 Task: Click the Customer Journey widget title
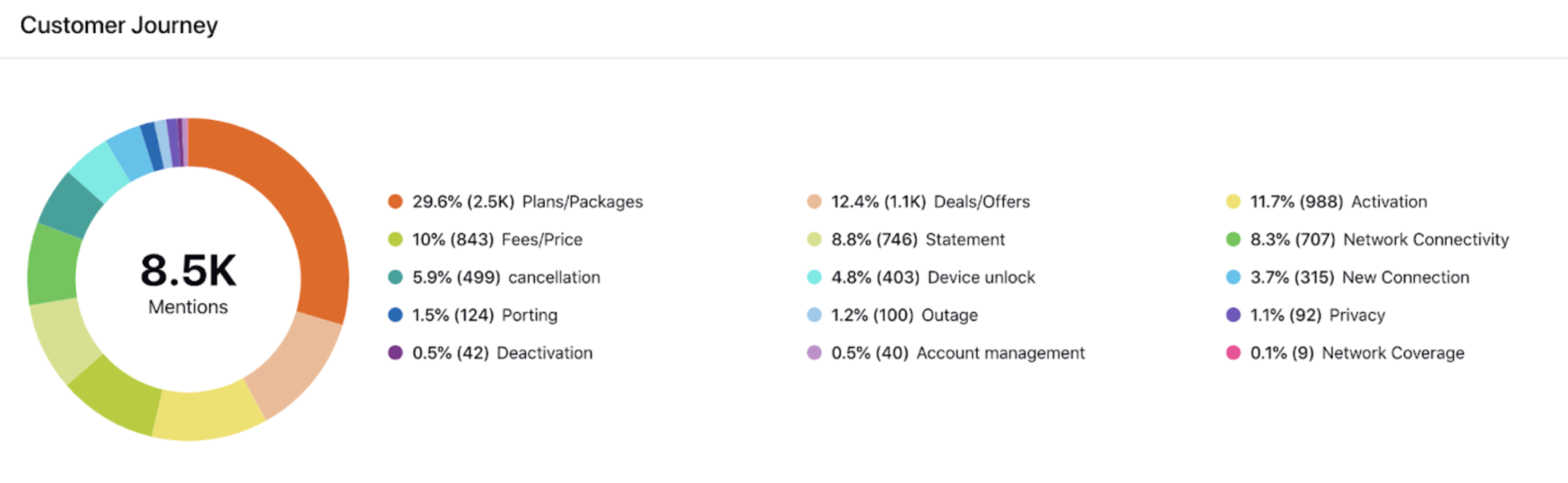coord(119,25)
